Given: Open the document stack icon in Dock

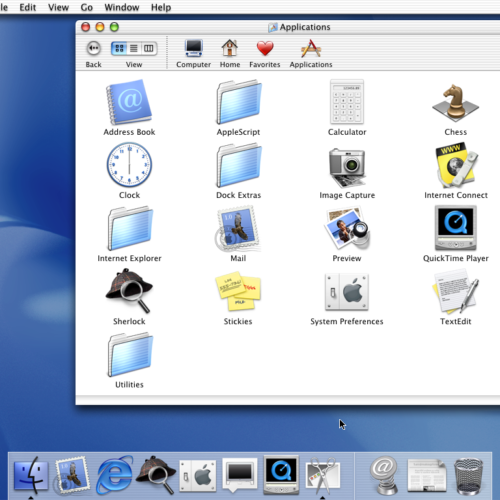Looking at the screenshot, I should click(x=427, y=476).
